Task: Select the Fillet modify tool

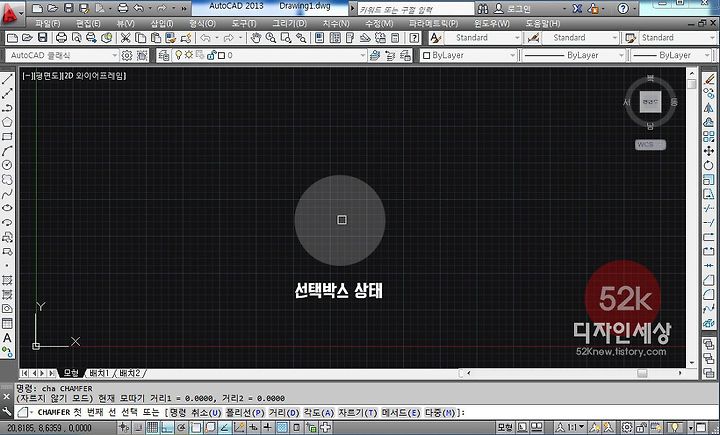Action: pyautogui.click(x=709, y=294)
